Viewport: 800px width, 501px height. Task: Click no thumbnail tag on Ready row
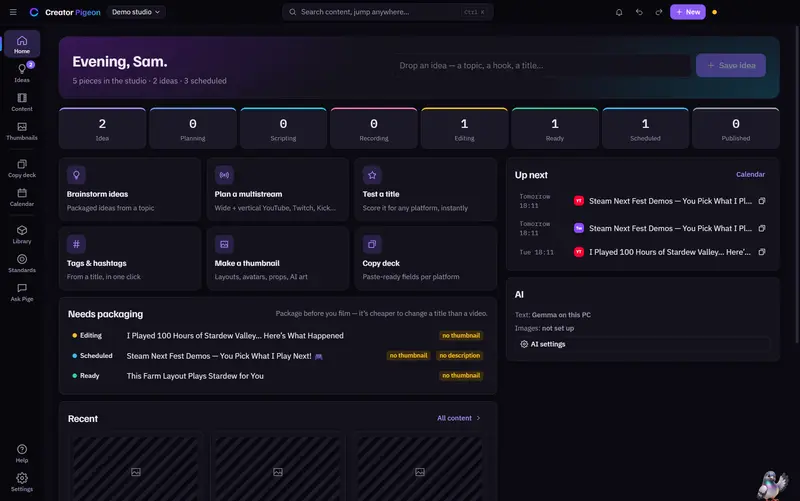[461, 375]
